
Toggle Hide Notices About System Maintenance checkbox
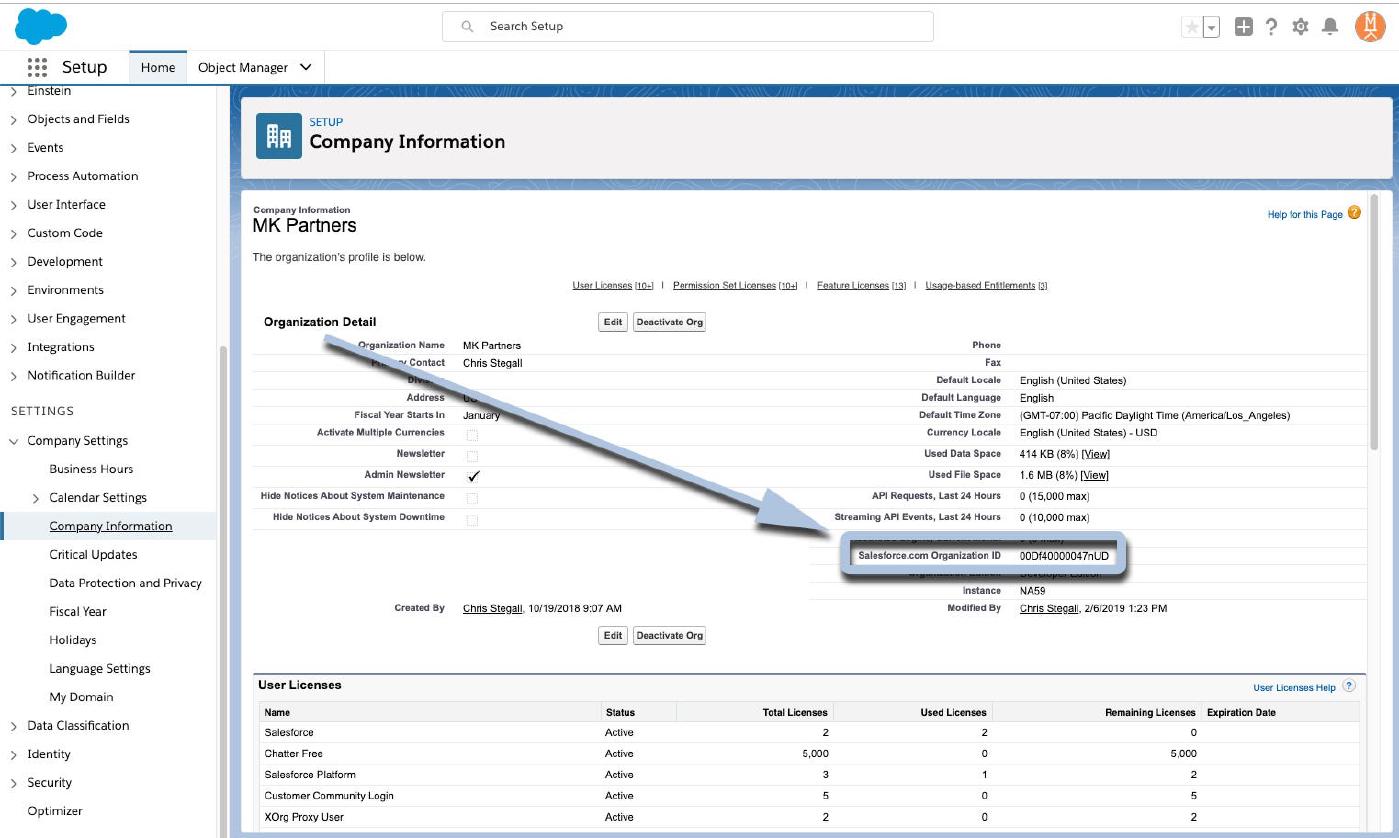point(472,497)
